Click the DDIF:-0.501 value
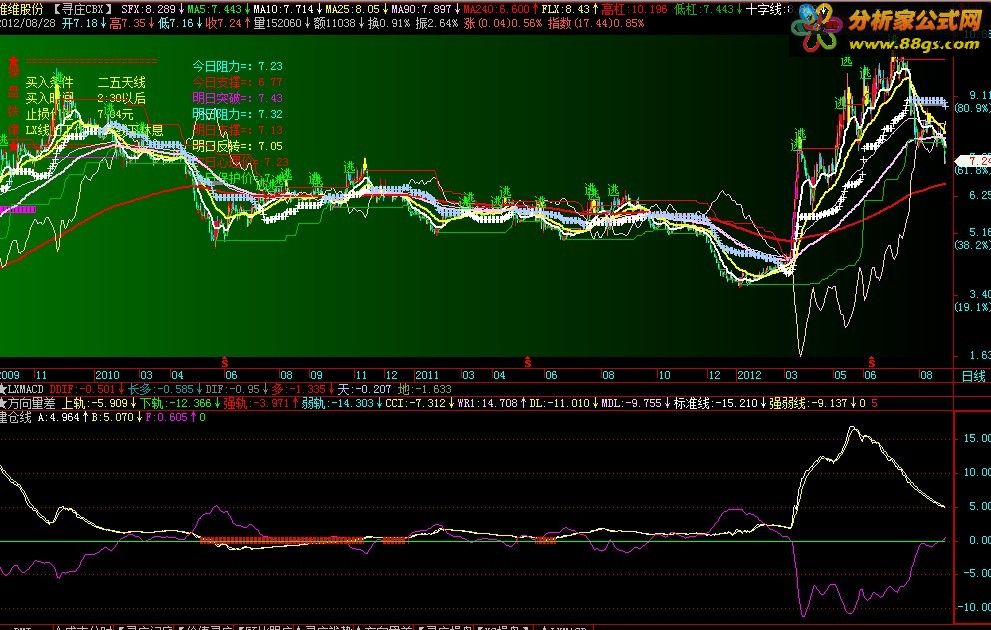Screen dimensions: 991x630 [82, 389]
